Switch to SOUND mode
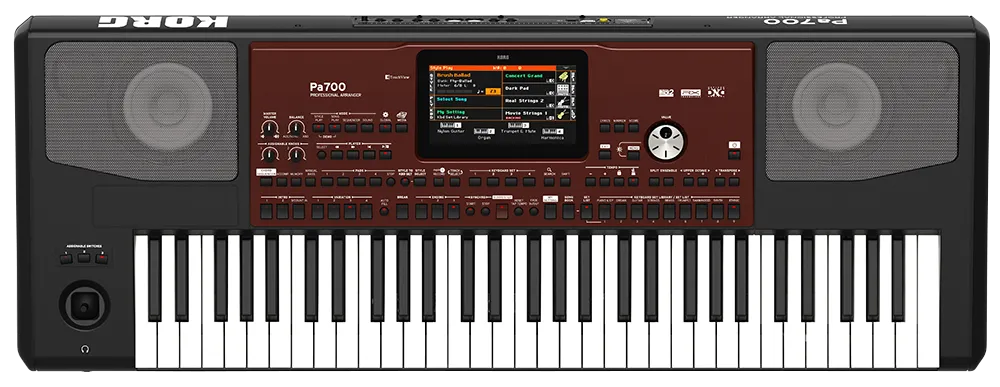1000x387 pixels. 367,128
